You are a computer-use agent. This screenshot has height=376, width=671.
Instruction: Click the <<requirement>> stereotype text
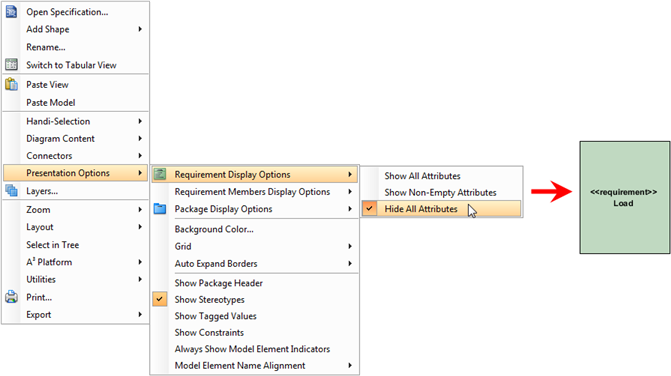click(x=623, y=192)
